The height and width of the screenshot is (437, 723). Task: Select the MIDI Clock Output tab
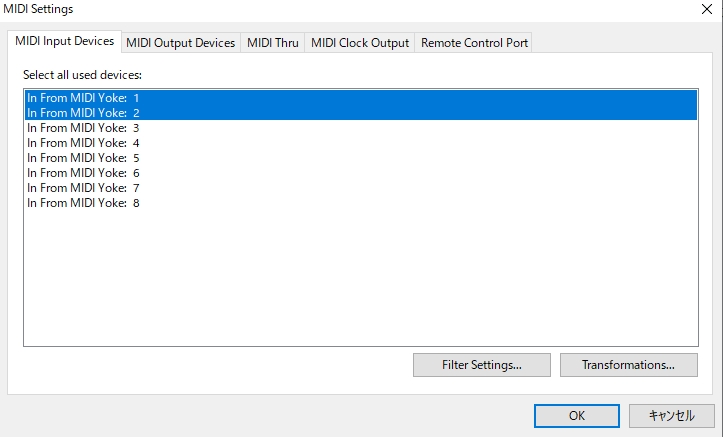pyautogui.click(x=360, y=43)
